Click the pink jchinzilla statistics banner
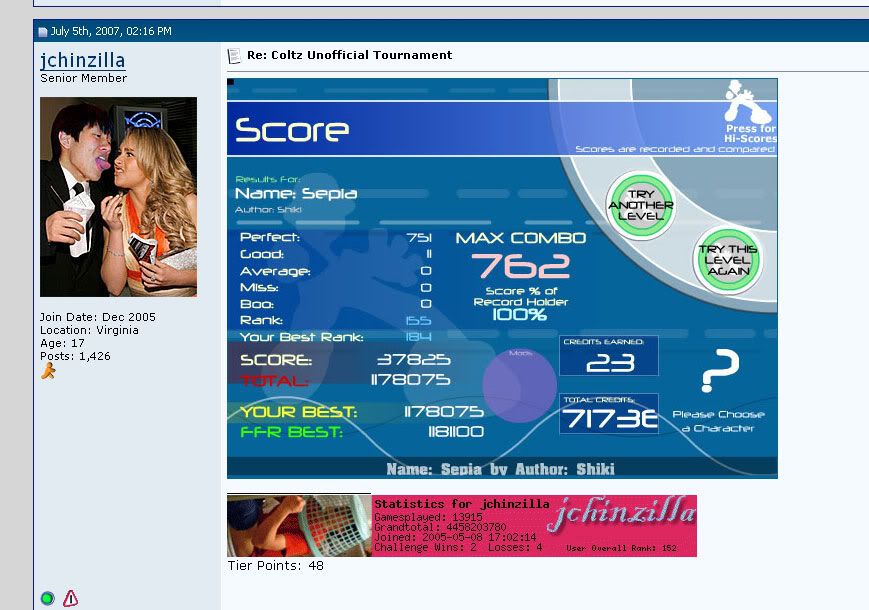This screenshot has width=869, height=610. (x=534, y=525)
